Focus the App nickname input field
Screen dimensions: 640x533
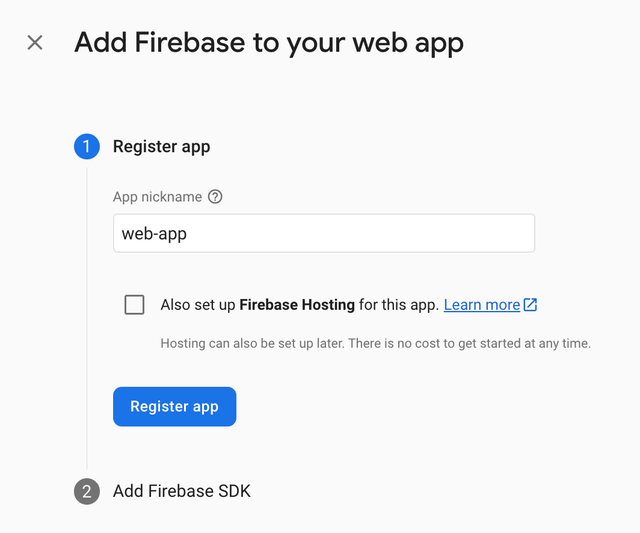(324, 233)
